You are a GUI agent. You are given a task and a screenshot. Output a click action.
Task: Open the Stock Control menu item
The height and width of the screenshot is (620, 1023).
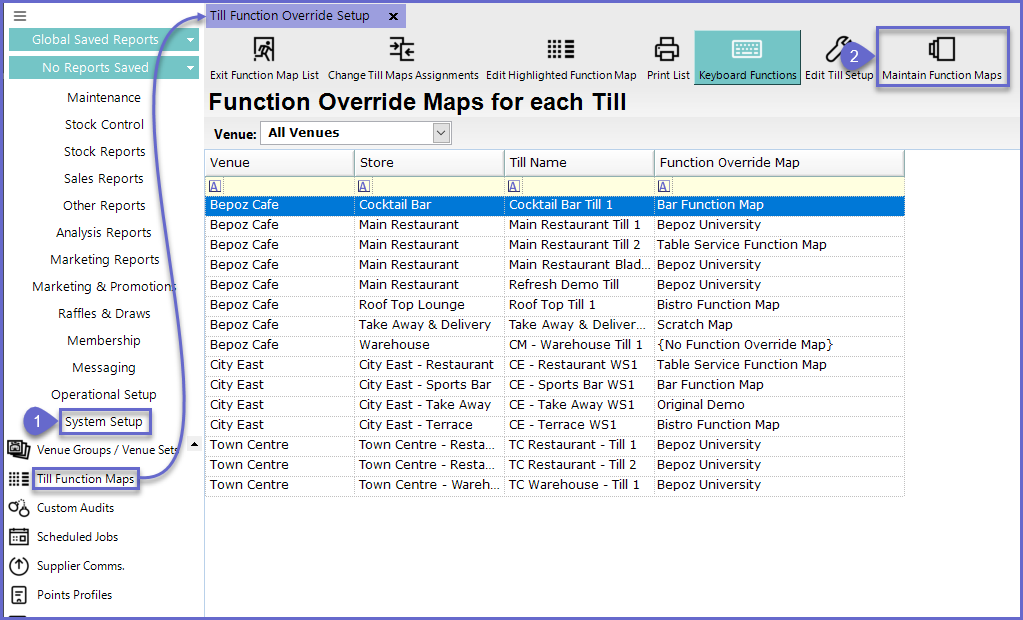pos(104,125)
